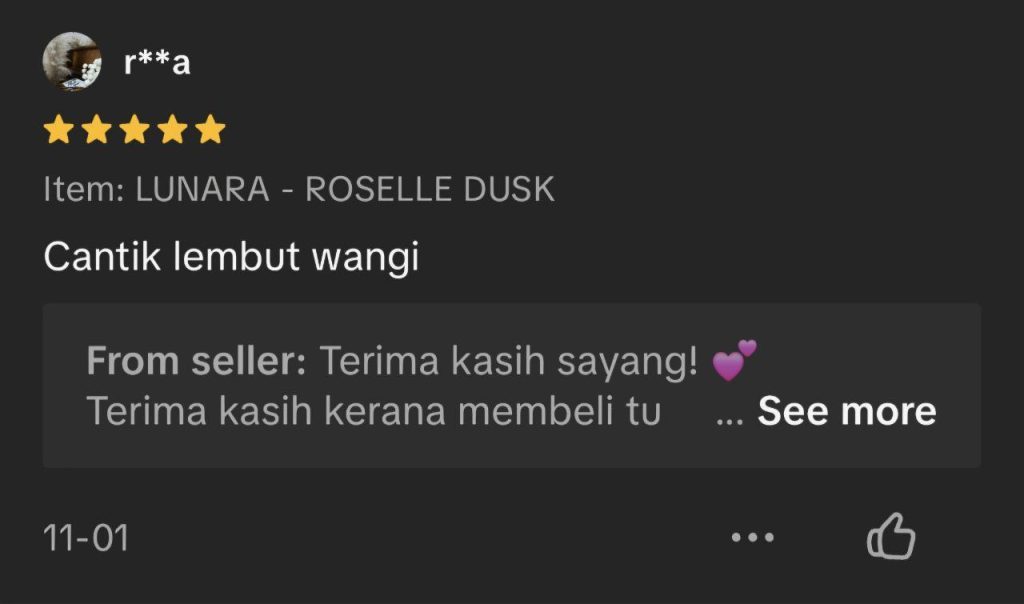Click the From seller: label

(x=197, y=361)
